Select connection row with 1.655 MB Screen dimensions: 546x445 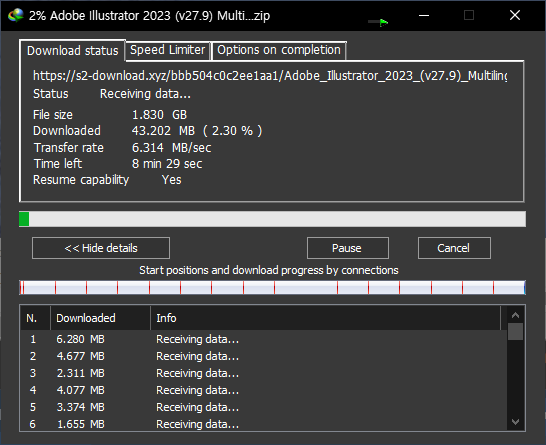coord(263,424)
